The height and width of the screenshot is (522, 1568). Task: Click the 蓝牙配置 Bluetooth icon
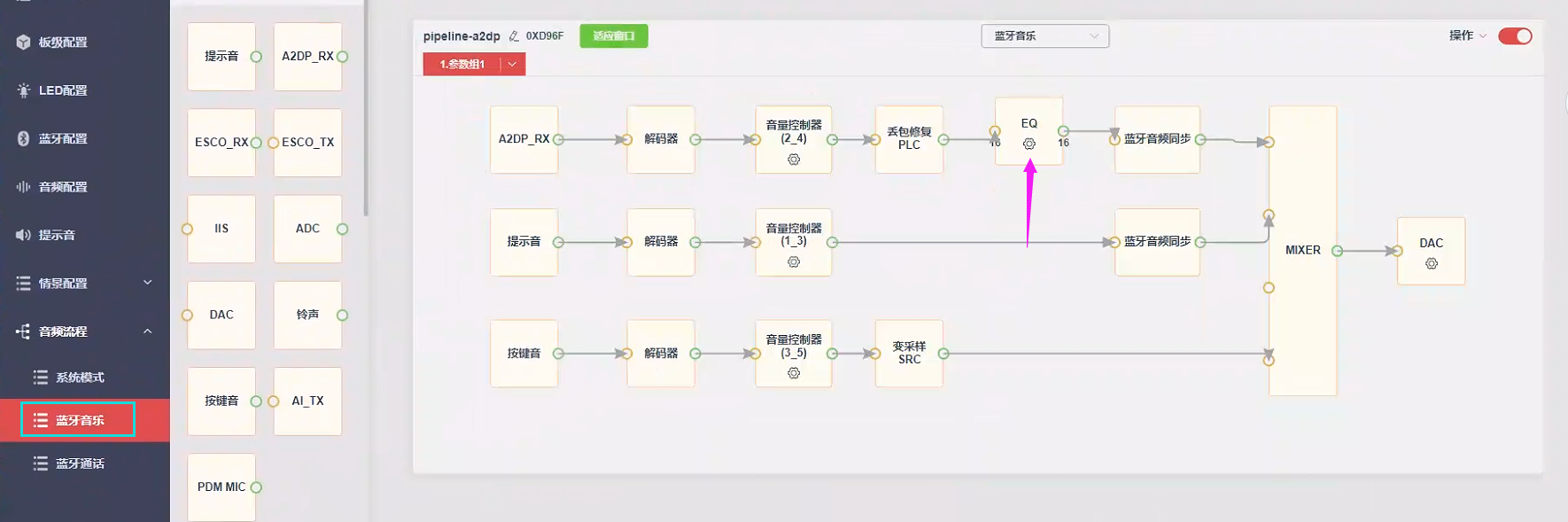point(23,138)
